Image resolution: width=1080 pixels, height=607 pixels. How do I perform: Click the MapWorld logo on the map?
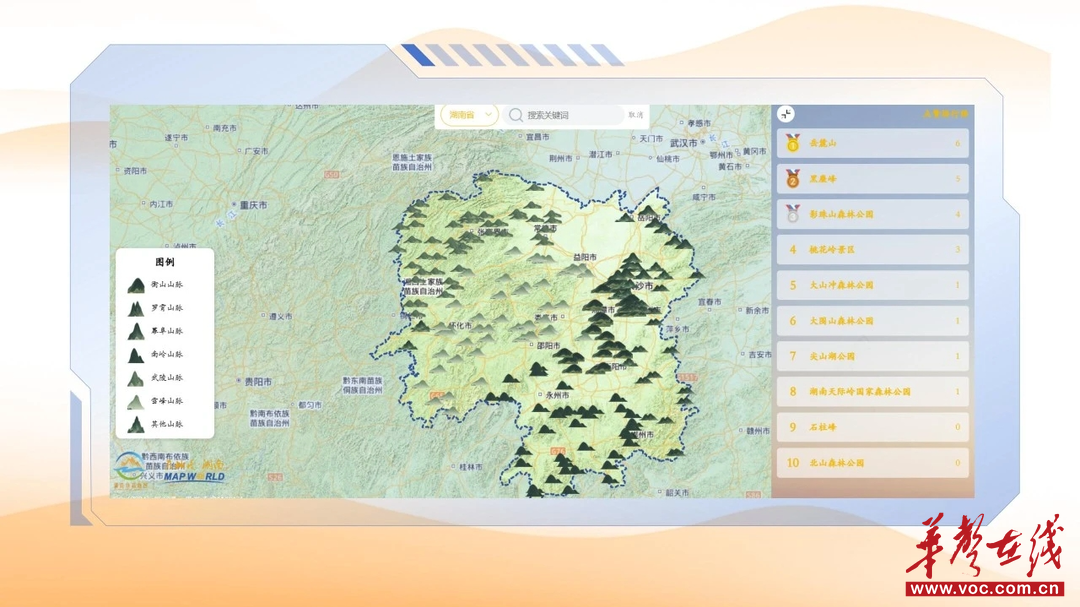click(169, 471)
